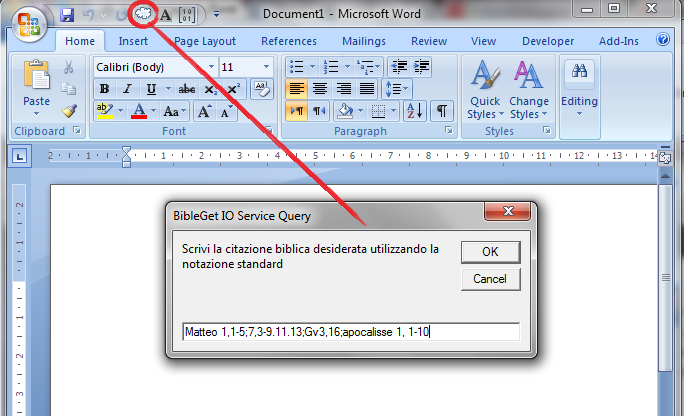Open Paragraph dialog launcher
Screen dimensions: 684x416
click(x=448, y=130)
